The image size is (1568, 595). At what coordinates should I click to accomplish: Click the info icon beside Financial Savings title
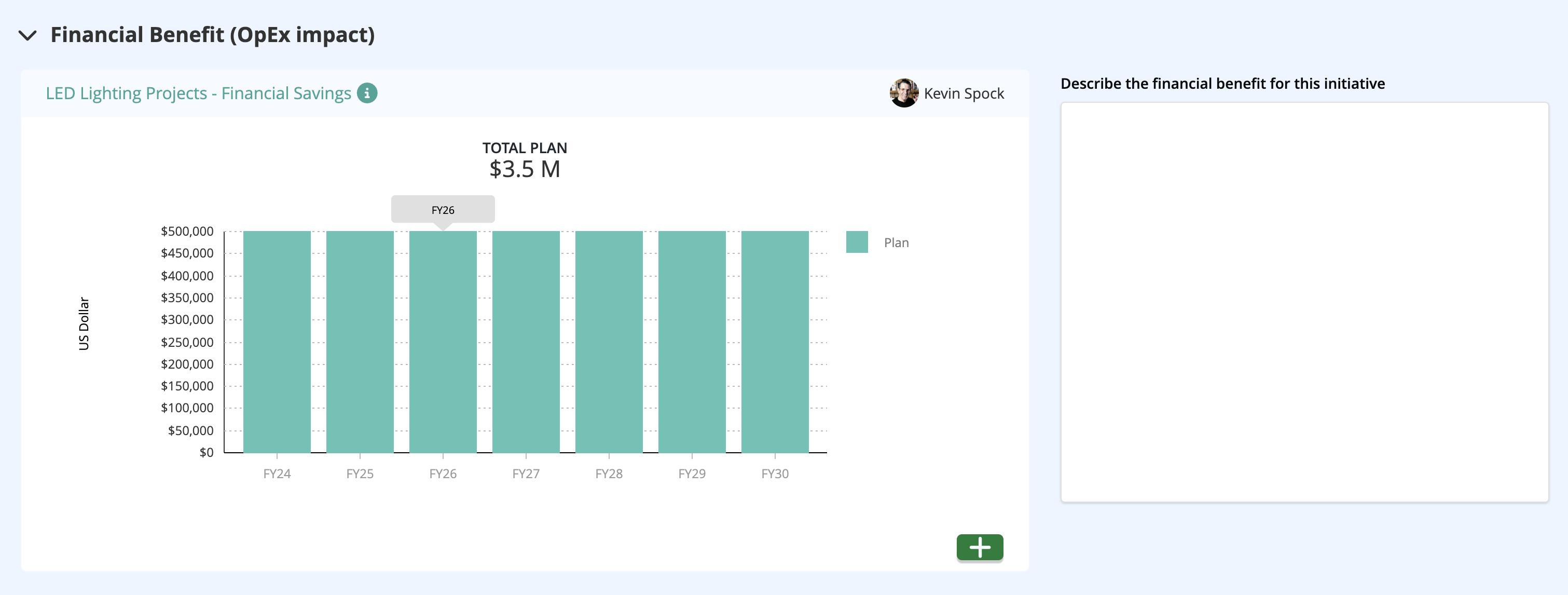coord(367,93)
